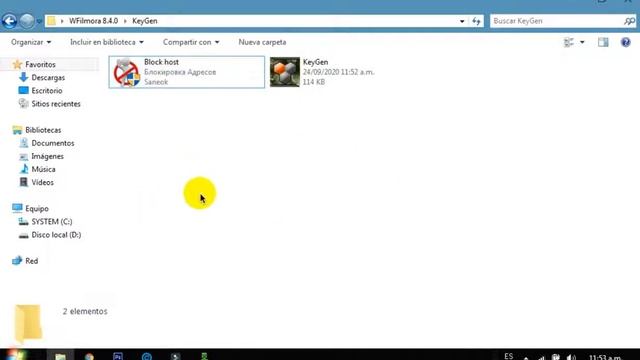The width and height of the screenshot is (640, 360).
Task: Click the Favoritos star icon
Action: [x=17, y=64]
